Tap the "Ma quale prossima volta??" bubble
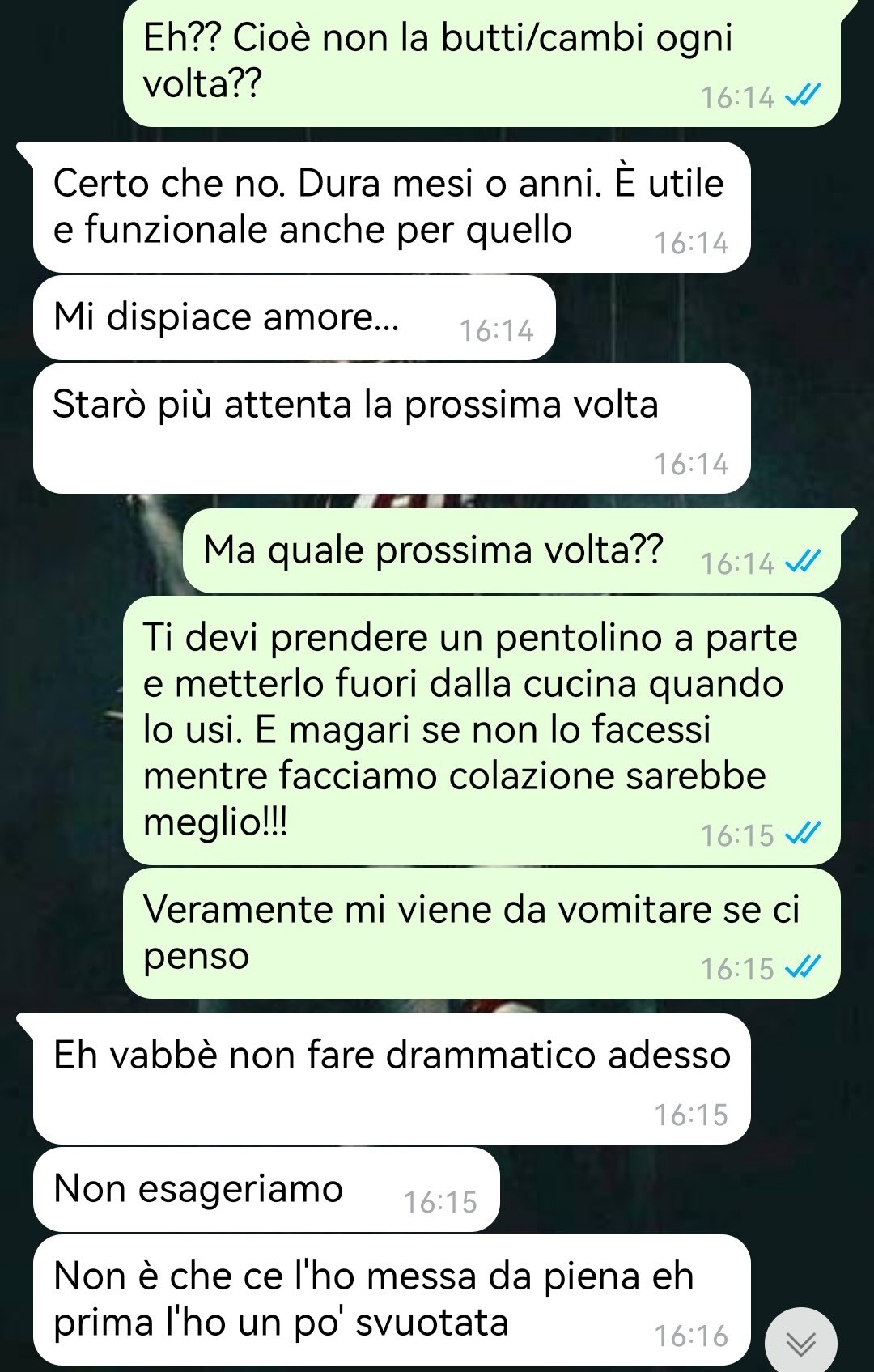Viewport: 874px width, 1372px height. (511, 551)
